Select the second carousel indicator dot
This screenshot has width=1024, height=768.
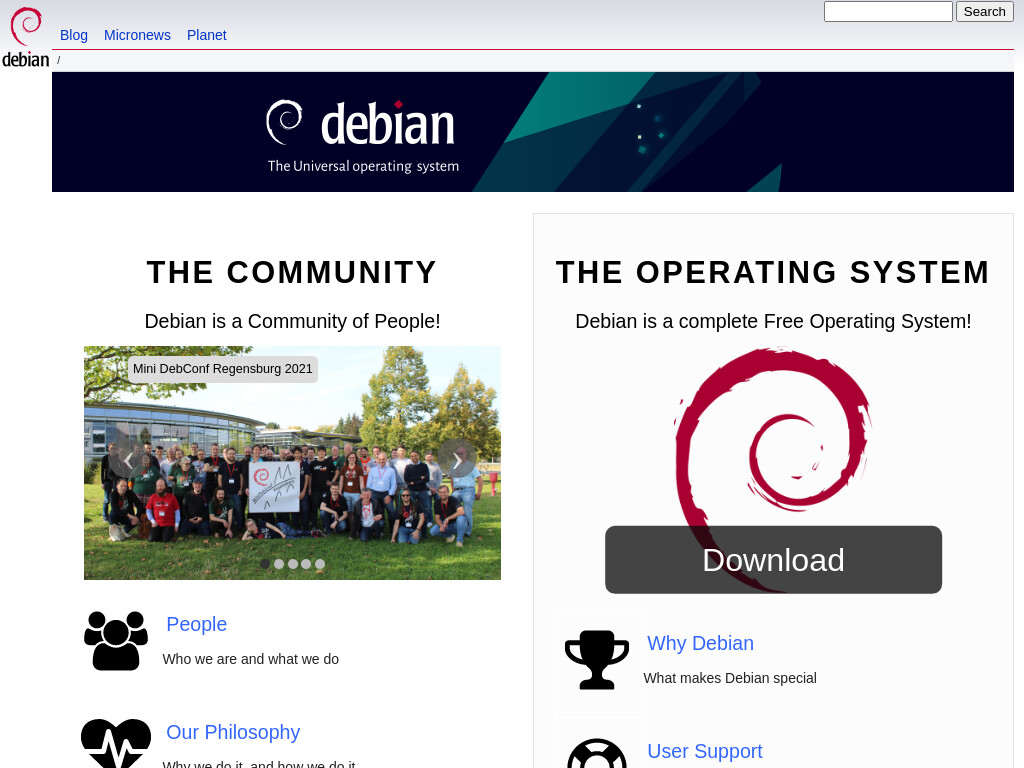279,564
